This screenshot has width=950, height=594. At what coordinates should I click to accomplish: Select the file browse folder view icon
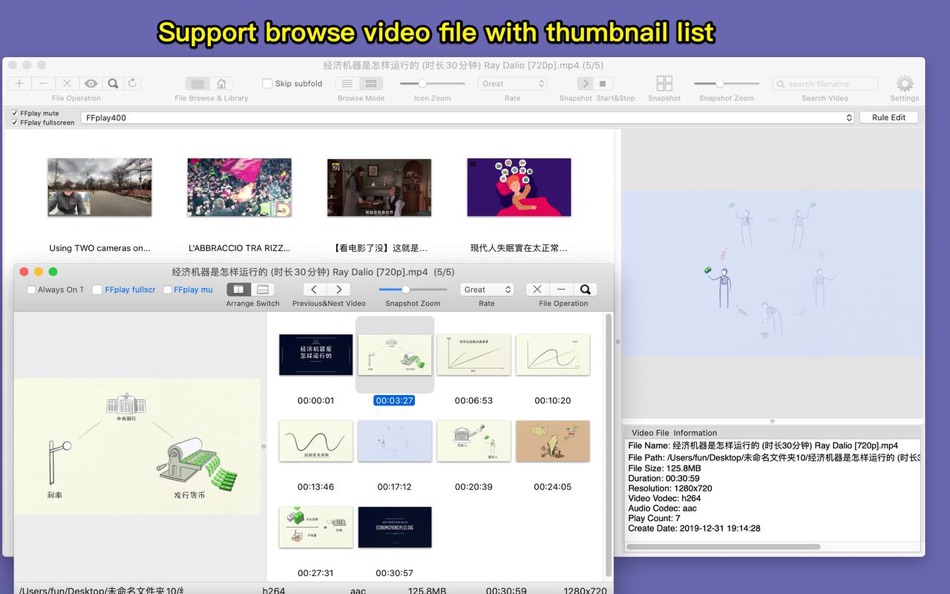[198, 84]
